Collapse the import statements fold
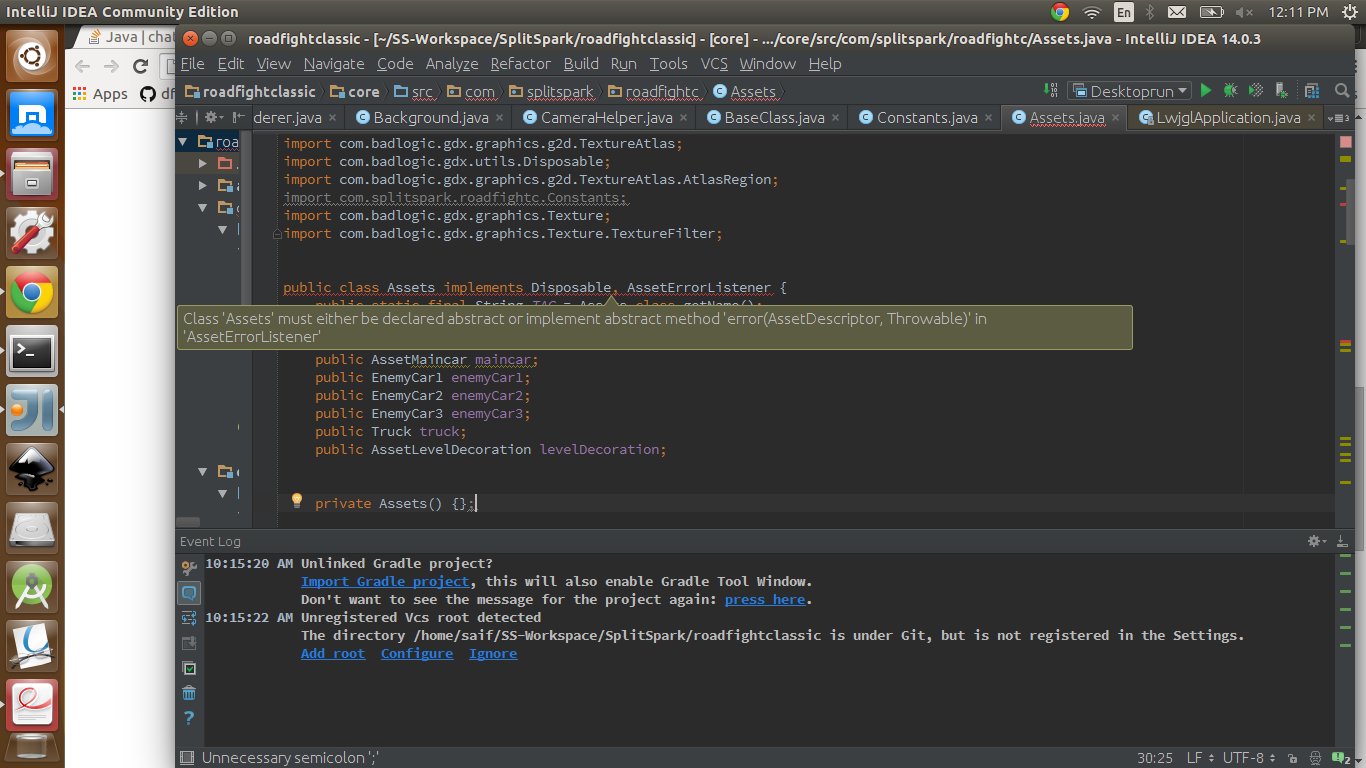Screen dimensions: 1366x768 coord(277,234)
